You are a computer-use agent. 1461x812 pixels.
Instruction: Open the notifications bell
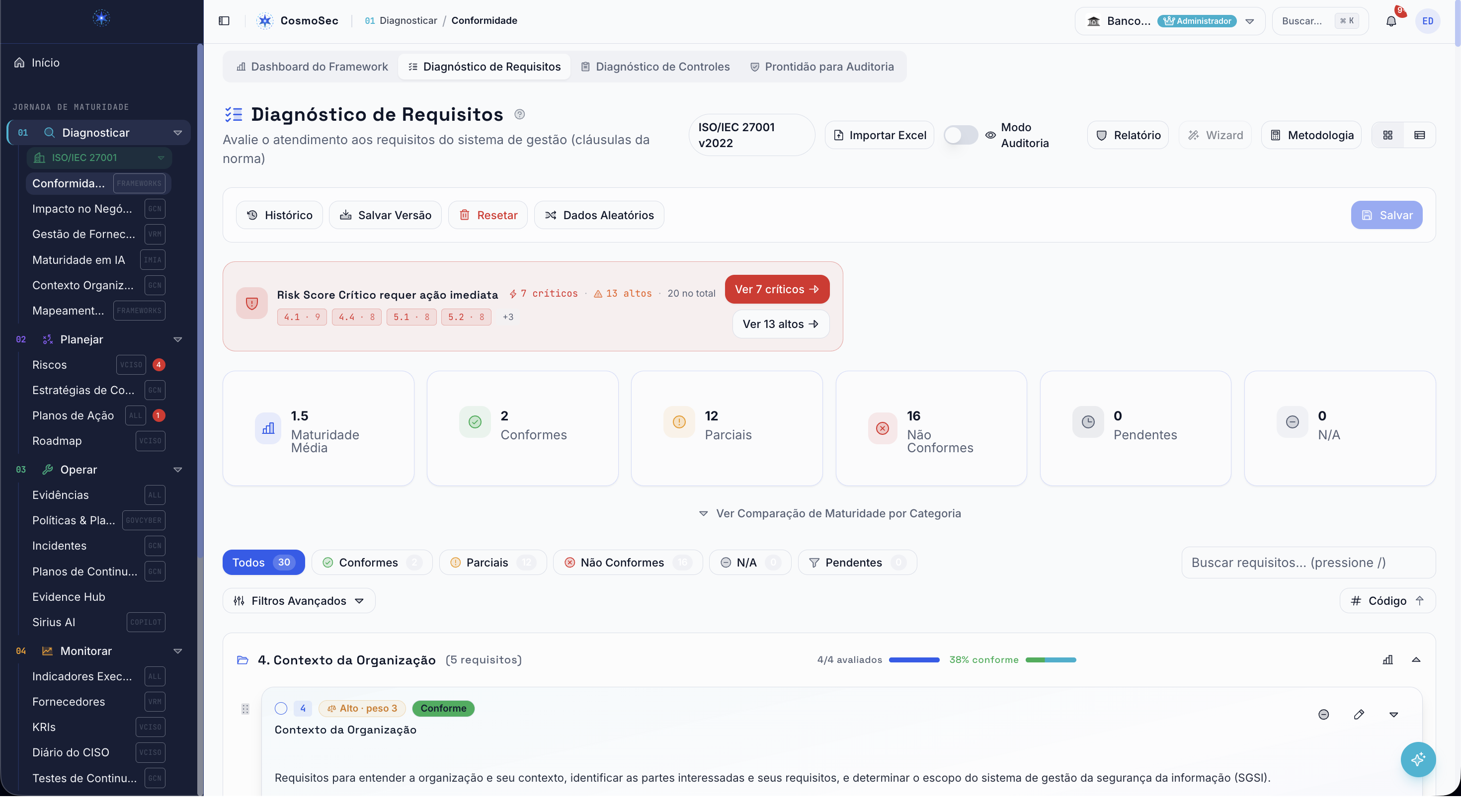(x=1391, y=21)
